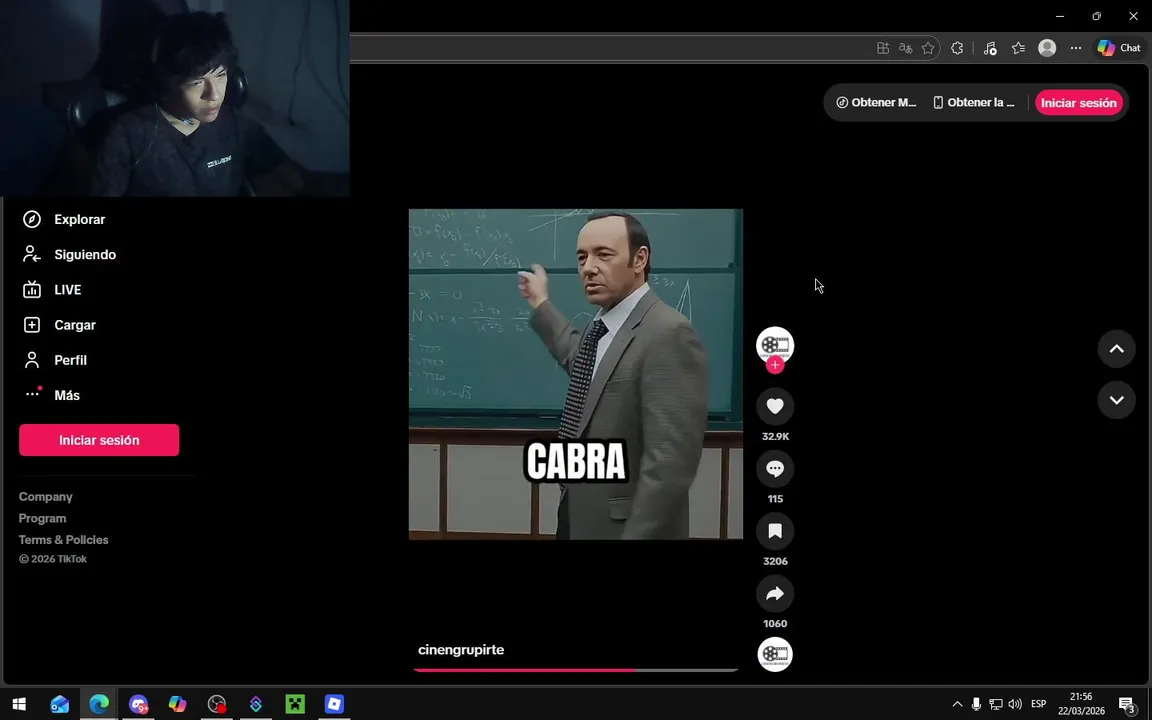This screenshot has height=720, width=1152.
Task: Click the browser address bar
Action: [610, 48]
